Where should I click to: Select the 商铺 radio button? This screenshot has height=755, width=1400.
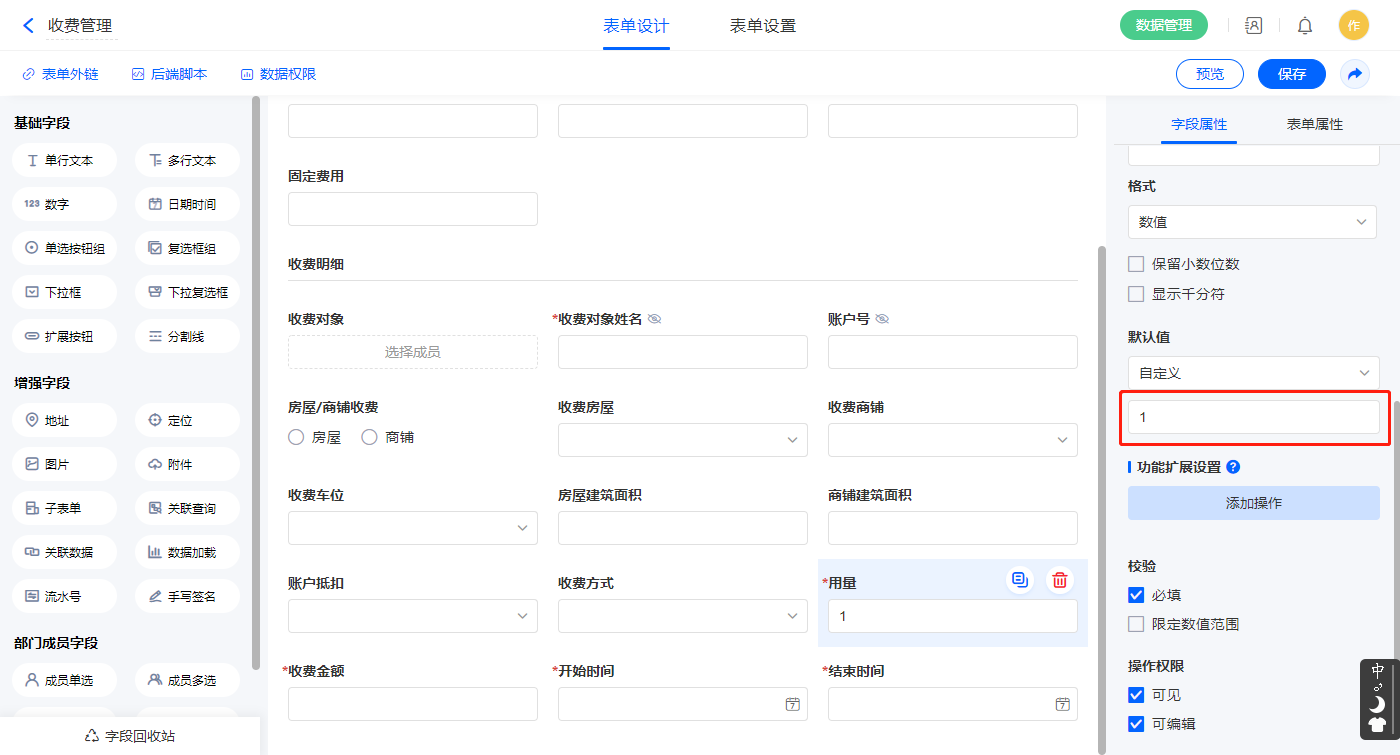369,437
